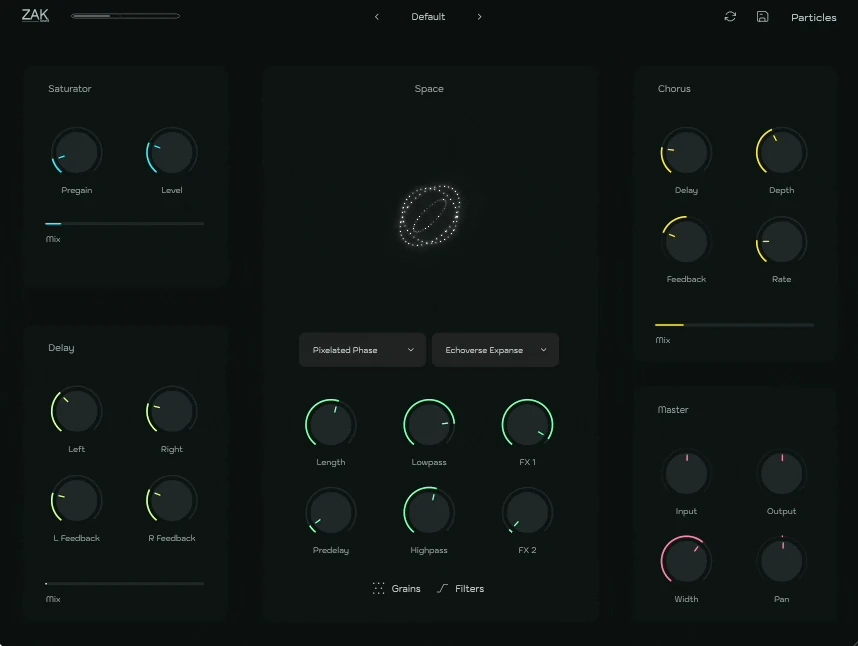Click the ZAK logo
Viewport: 858px width, 646px height.
tap(34, 15)
